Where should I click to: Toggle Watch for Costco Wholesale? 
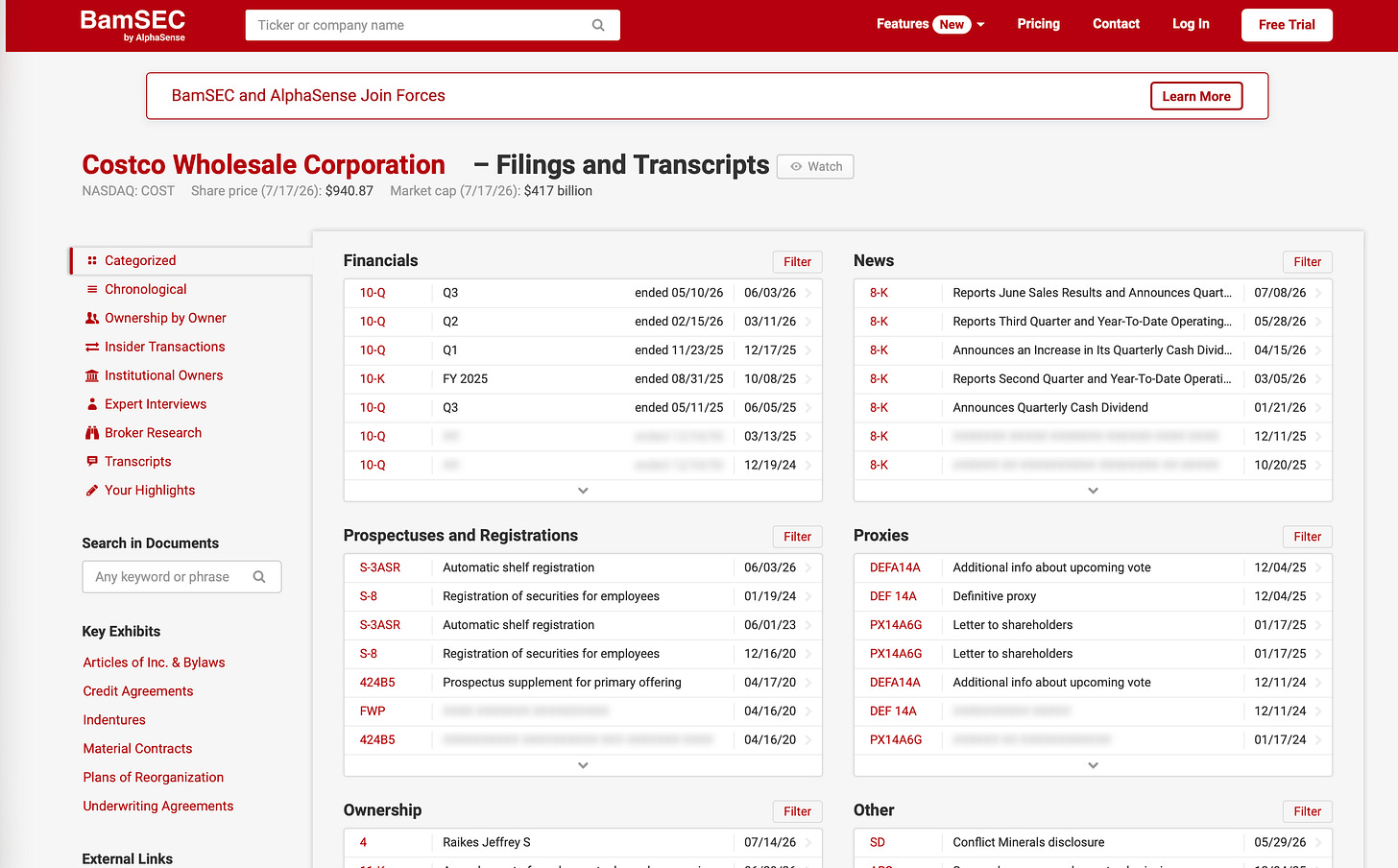(x=815, y=166)
